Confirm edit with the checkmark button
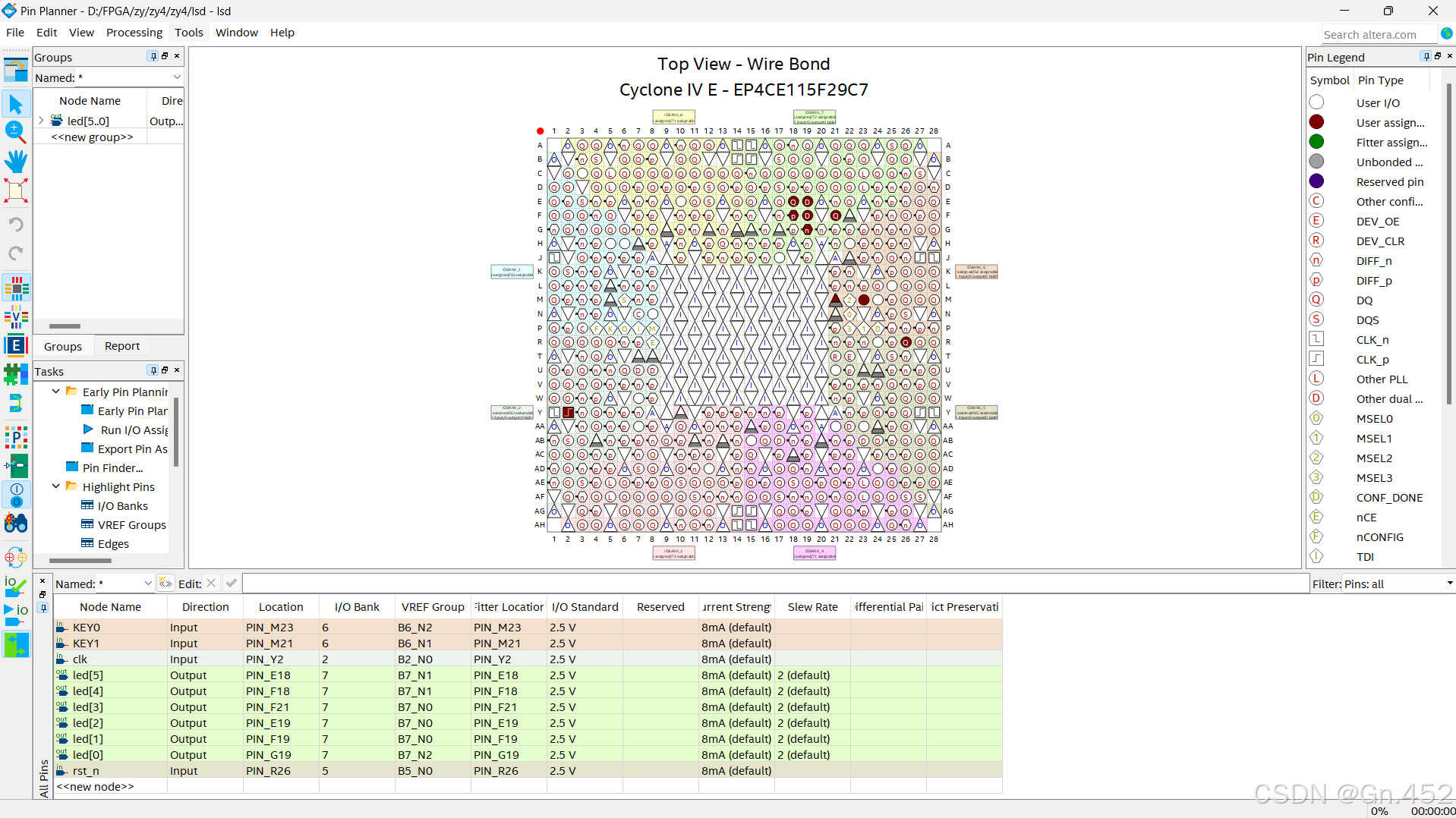 click(x=232, y=583)
